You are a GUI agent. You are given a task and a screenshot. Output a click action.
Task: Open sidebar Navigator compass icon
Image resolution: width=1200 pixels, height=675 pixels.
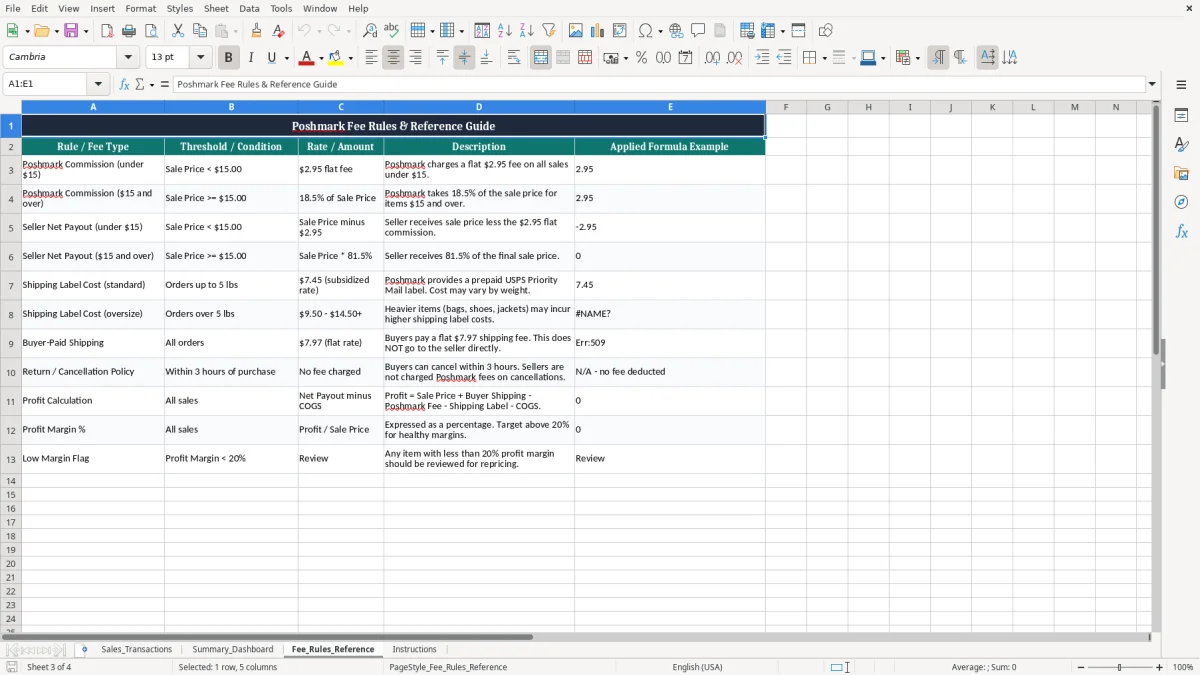point(1181,202)
